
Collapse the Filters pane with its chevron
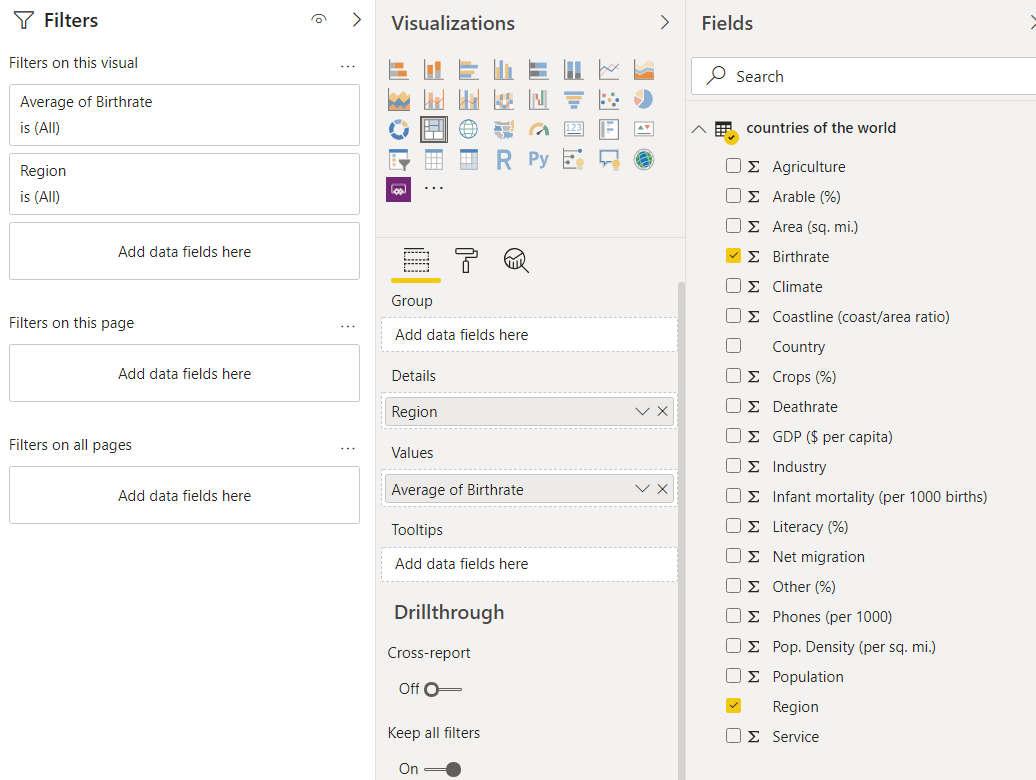coord(357,20)
